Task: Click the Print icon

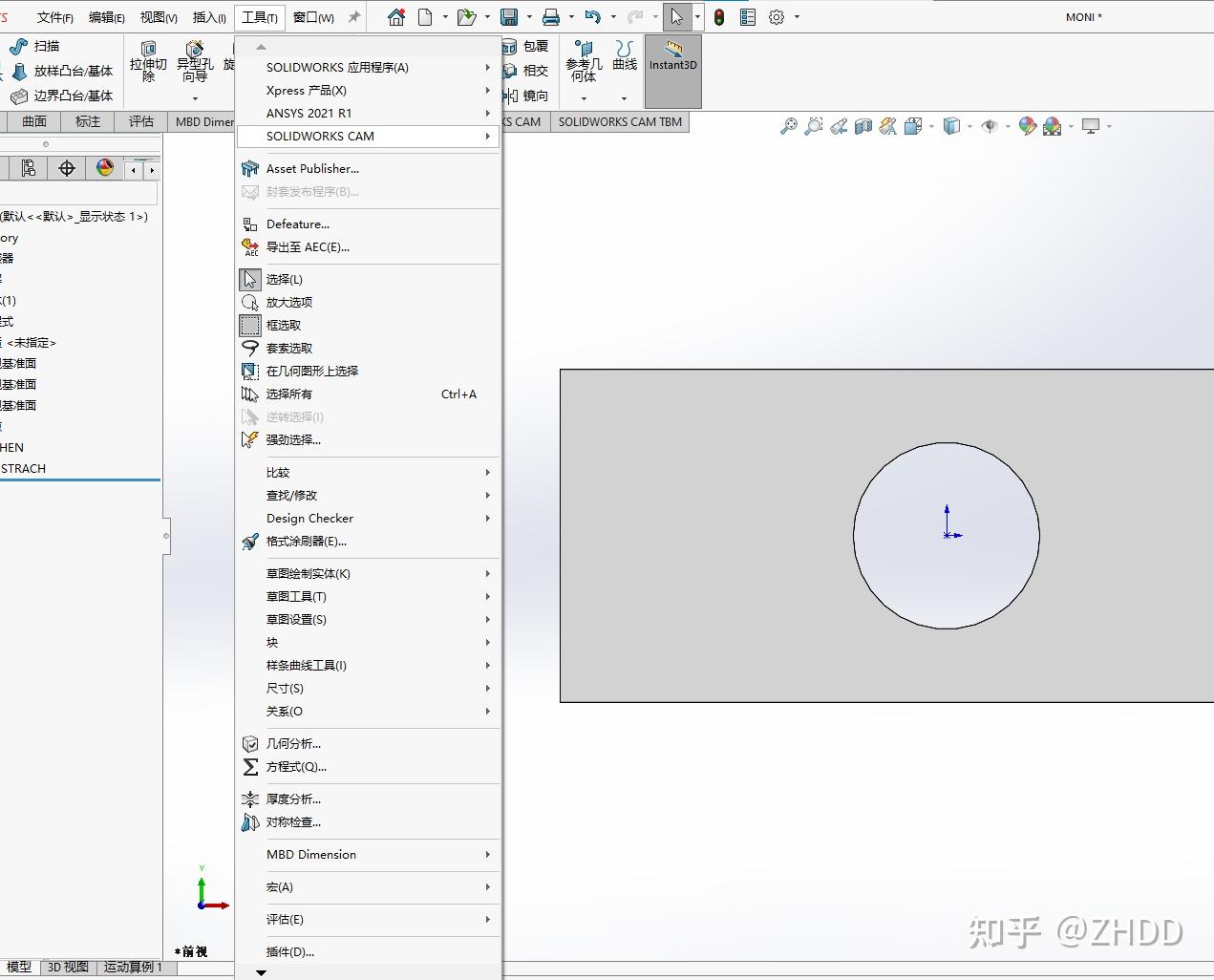Action: point(551,17)
